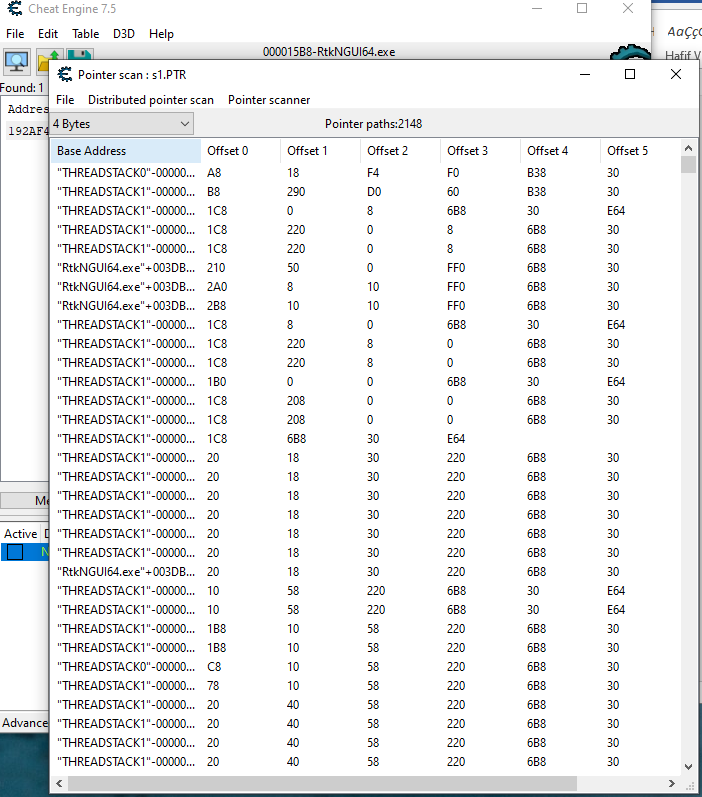The height and width of the screenshot is (797, 702).
Task: Select RtkNGUI64.exe row with offset 2B8
Action: [x=365, y=306]
